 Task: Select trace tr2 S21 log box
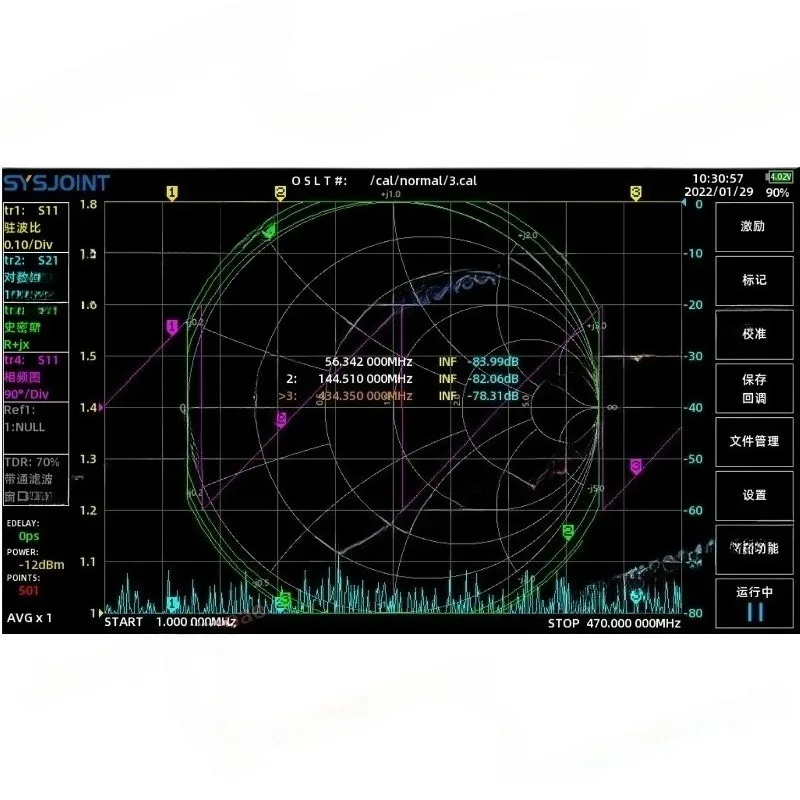pyautogui.click(x=36, y=277)
